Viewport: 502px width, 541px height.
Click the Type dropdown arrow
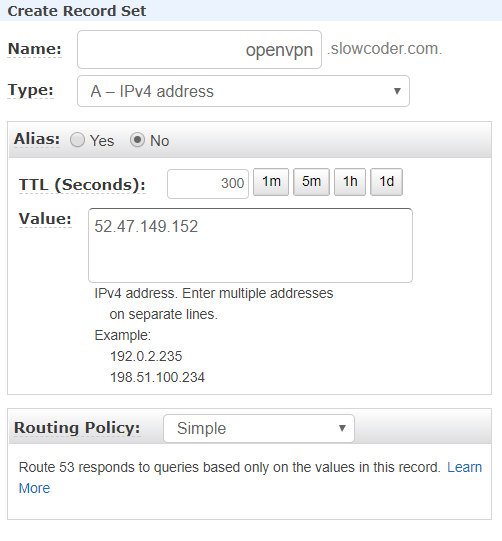pos(397,91)
